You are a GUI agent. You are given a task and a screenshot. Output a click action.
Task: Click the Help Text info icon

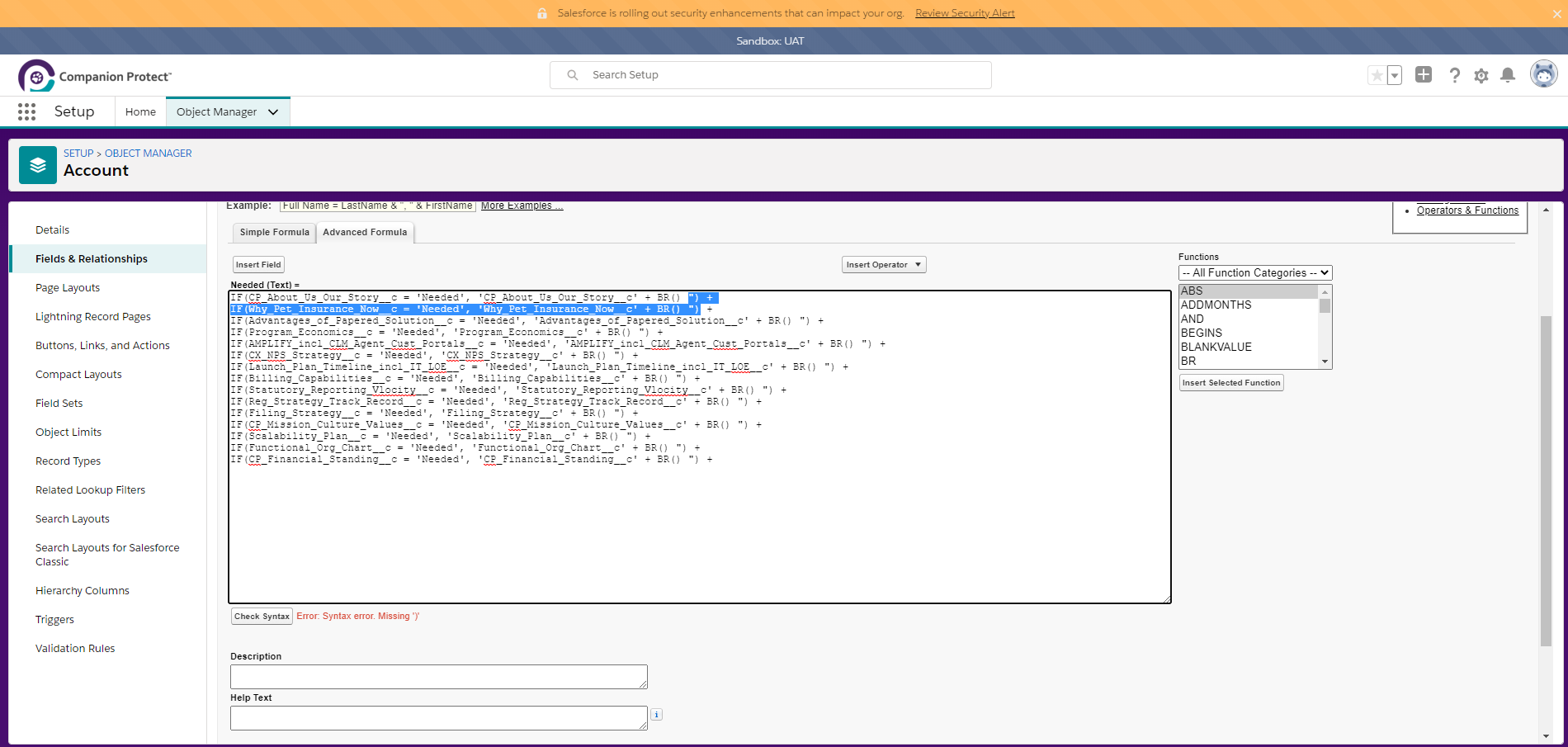656,715
